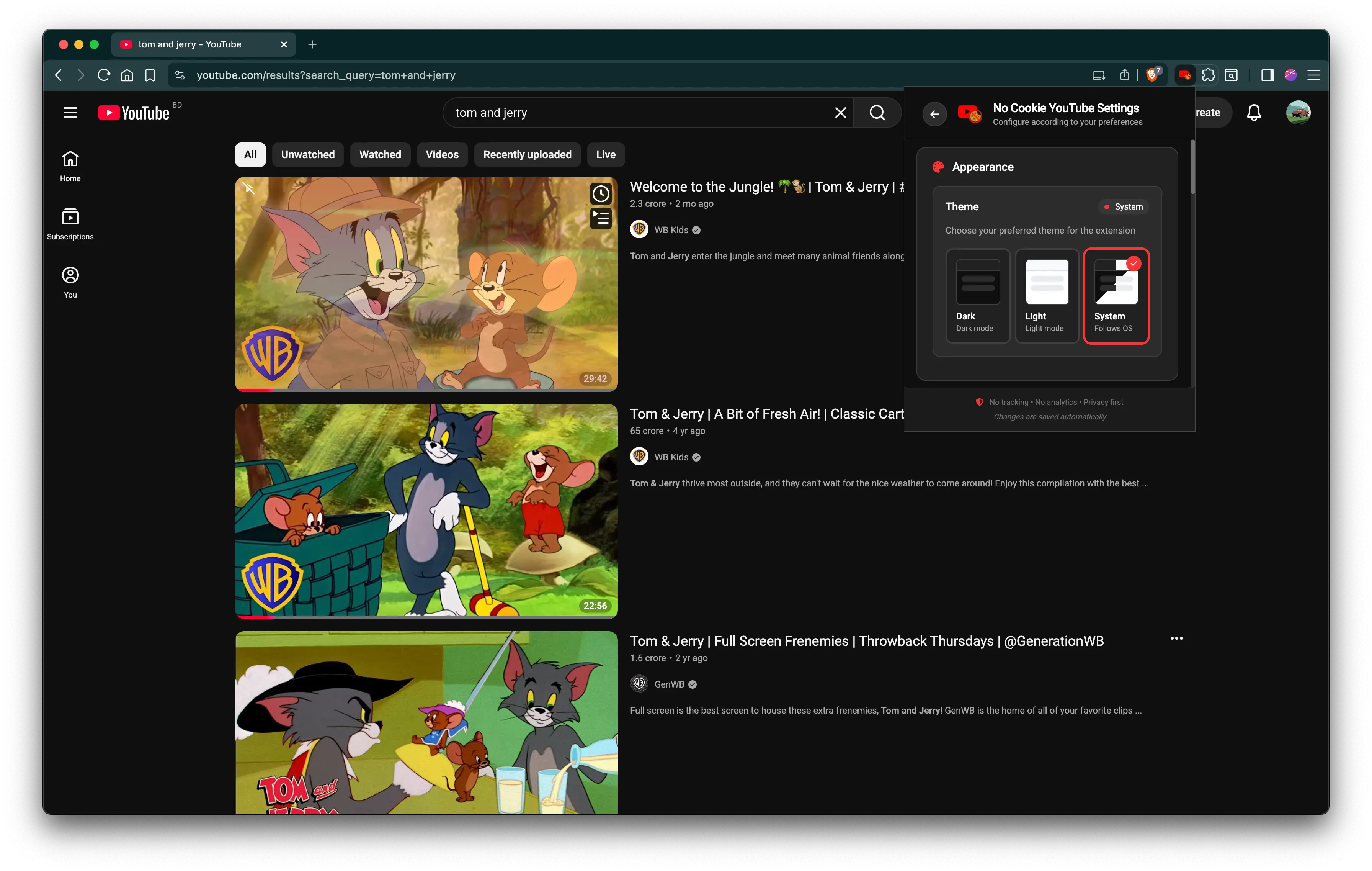Filter results by Watched
The width and height of the screenshot is (1372, 871).
[380, 154]
